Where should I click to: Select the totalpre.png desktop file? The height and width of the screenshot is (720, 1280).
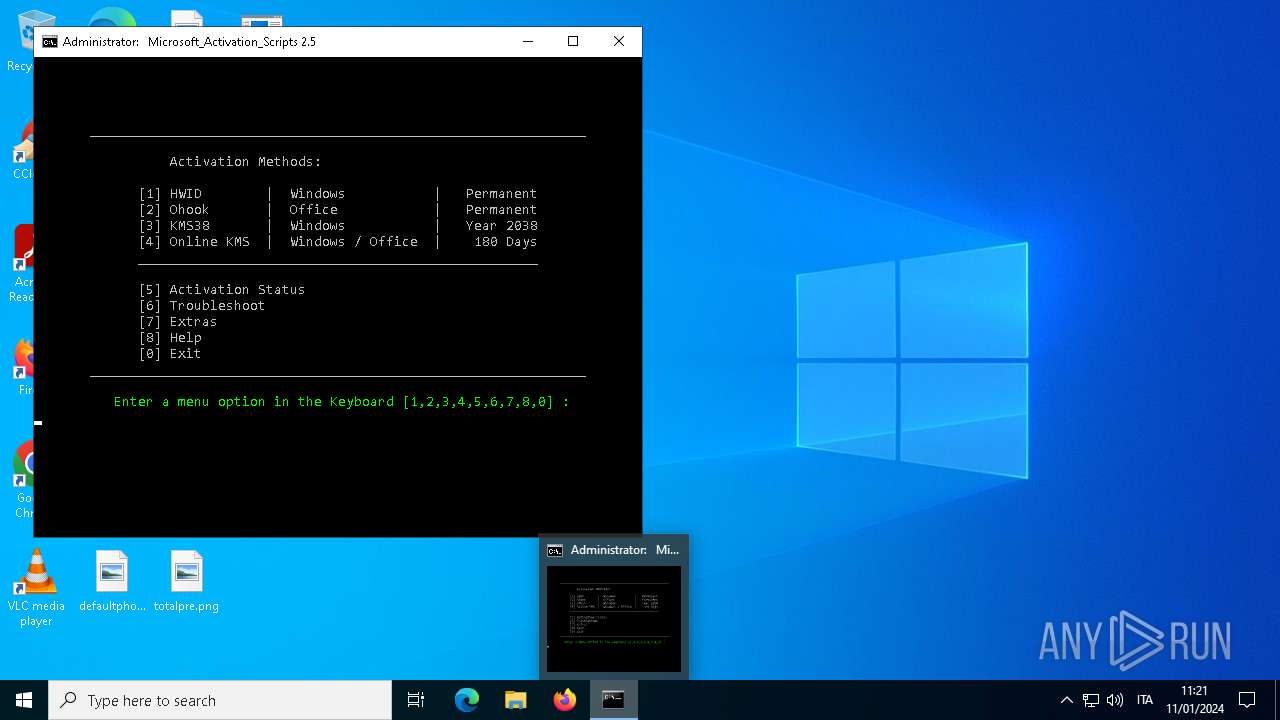coord(186,582)
